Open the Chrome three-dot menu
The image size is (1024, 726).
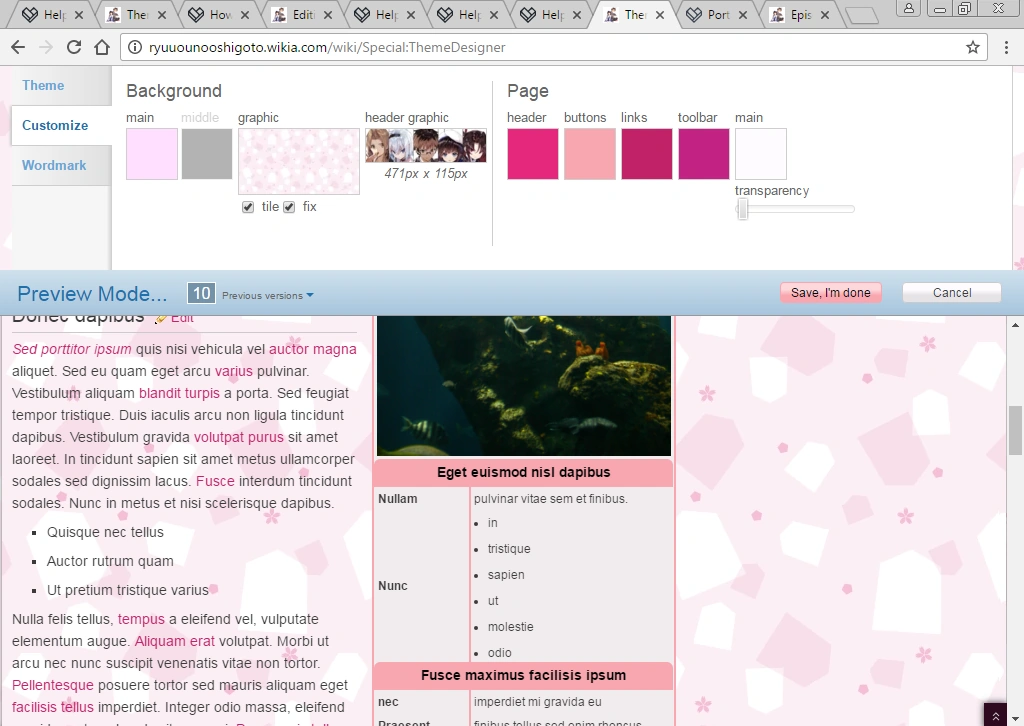coord(1007,47)
